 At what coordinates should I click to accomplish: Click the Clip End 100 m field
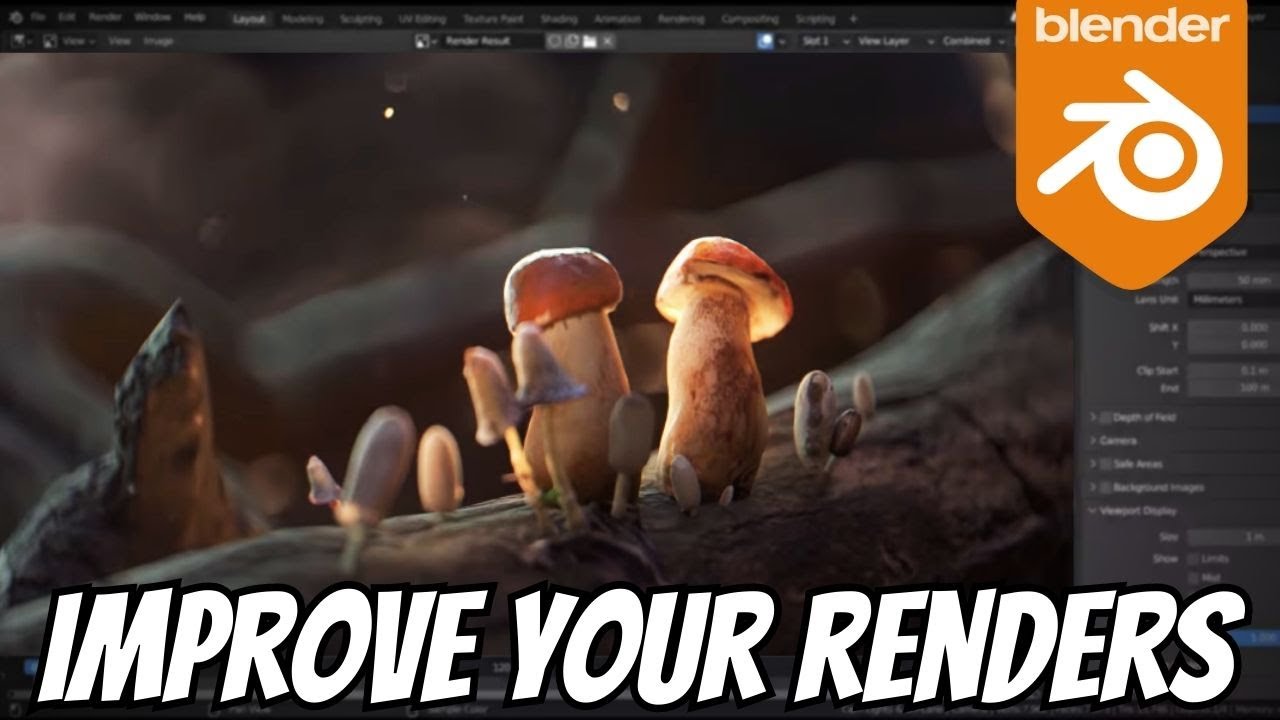[1232, 387]
